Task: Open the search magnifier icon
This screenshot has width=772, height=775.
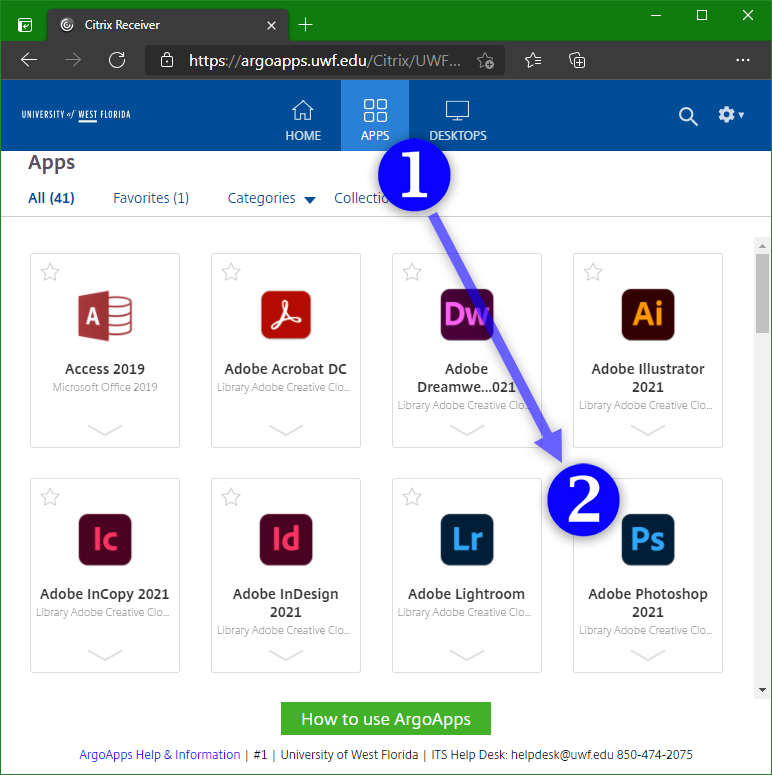Action: pos(687,116)
